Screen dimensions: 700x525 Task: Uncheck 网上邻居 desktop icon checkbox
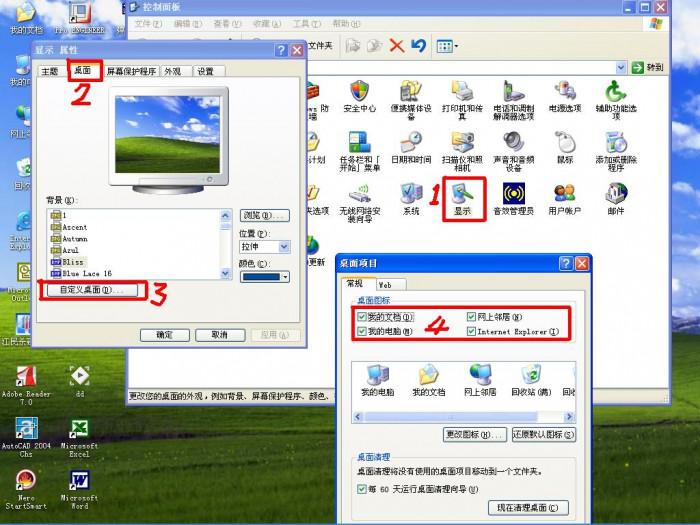[x=471, y=317]
